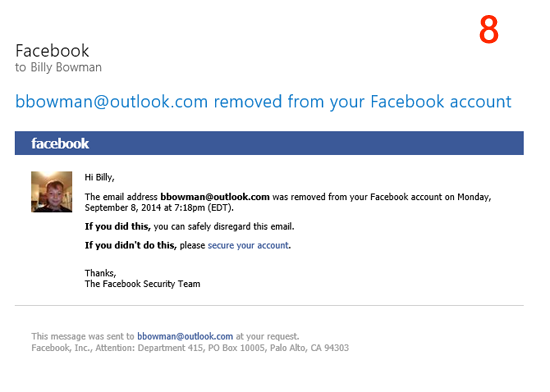Click the Facebook, Inc. address line

click(x=190, y=348)
